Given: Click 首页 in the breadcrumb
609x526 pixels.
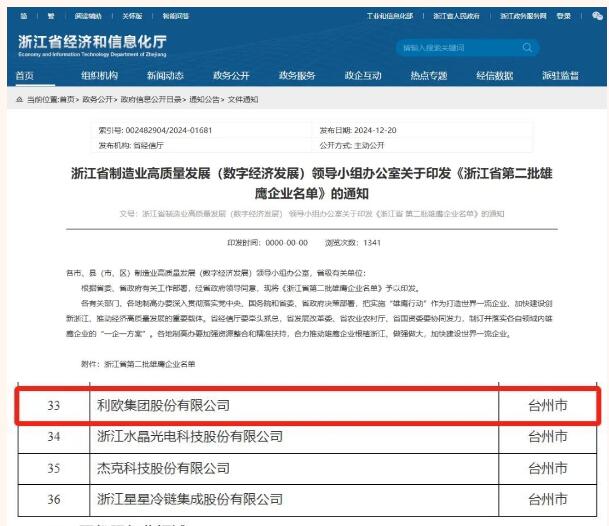Looking at the screenshot, I should pyautogui.click(x=67, y=100).
